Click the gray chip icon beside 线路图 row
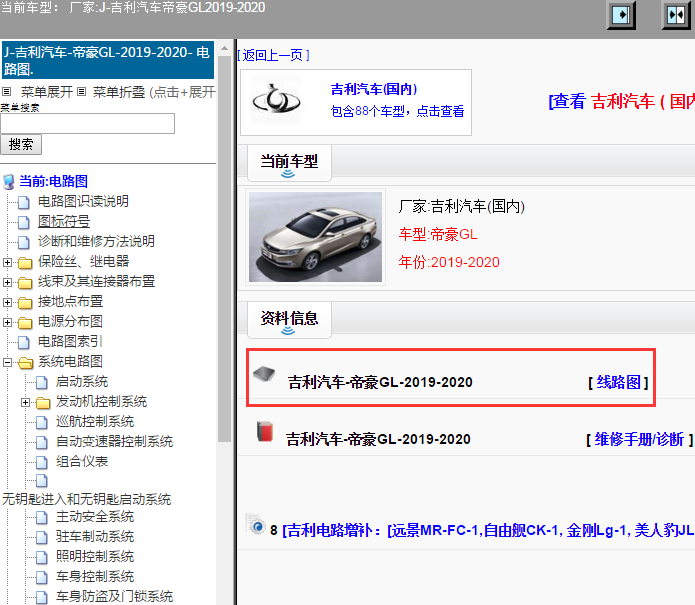This screenshot has width=695, height=605. point(264,375)
